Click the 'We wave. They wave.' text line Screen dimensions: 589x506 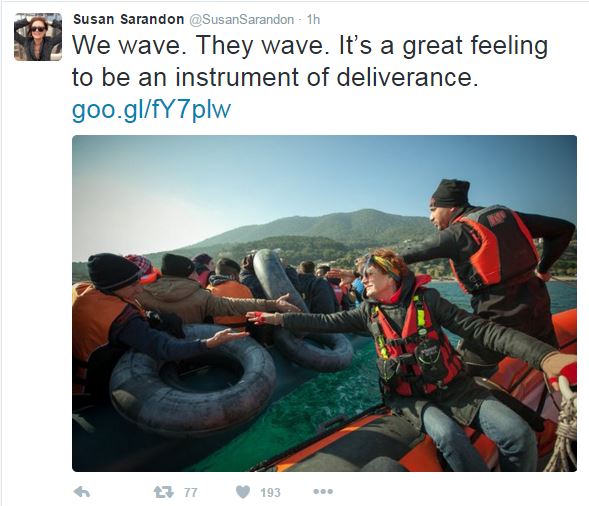[x=310, y=45]
